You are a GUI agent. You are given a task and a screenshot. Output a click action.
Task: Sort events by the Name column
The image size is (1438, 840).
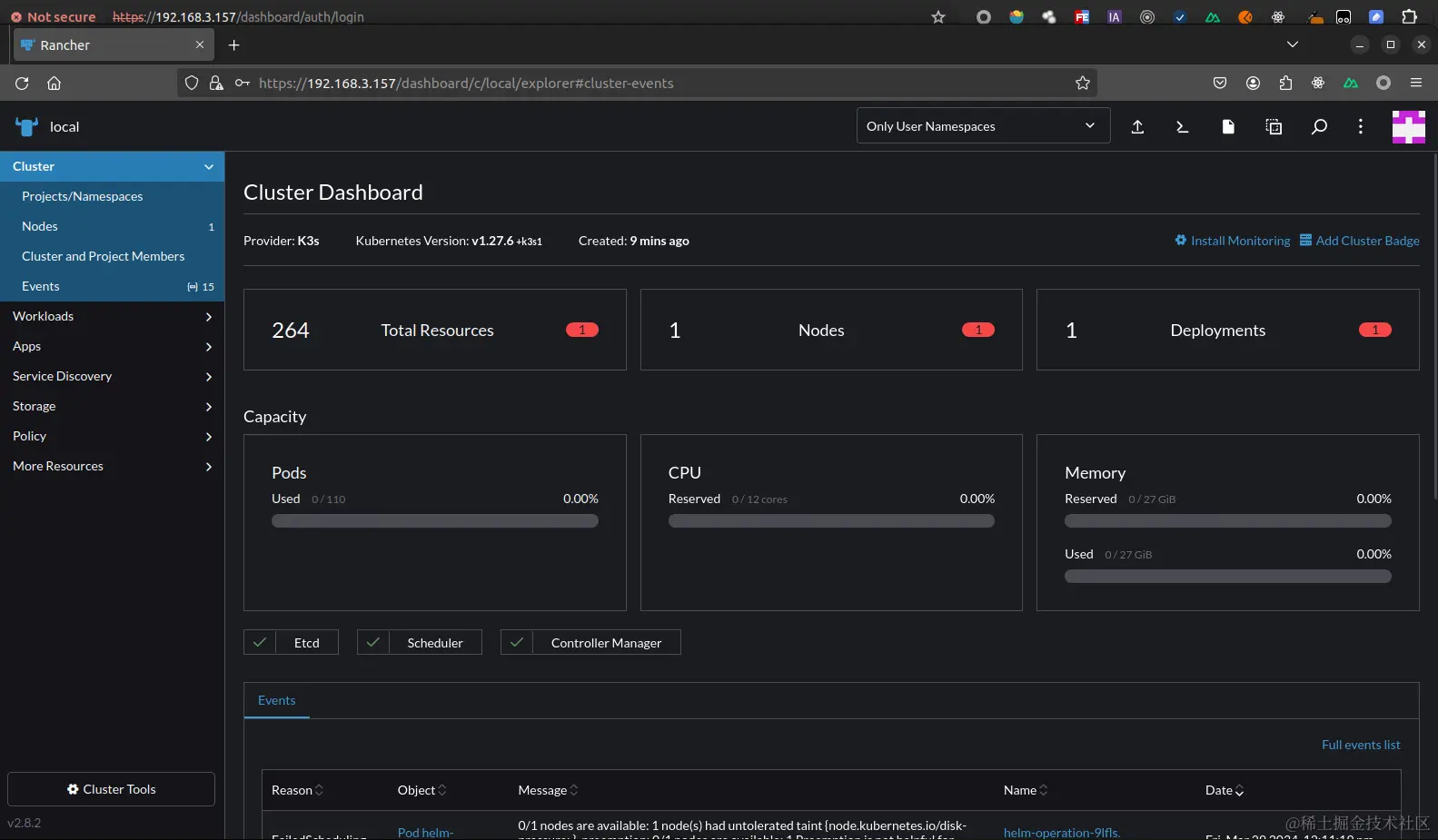[1026, 790]
